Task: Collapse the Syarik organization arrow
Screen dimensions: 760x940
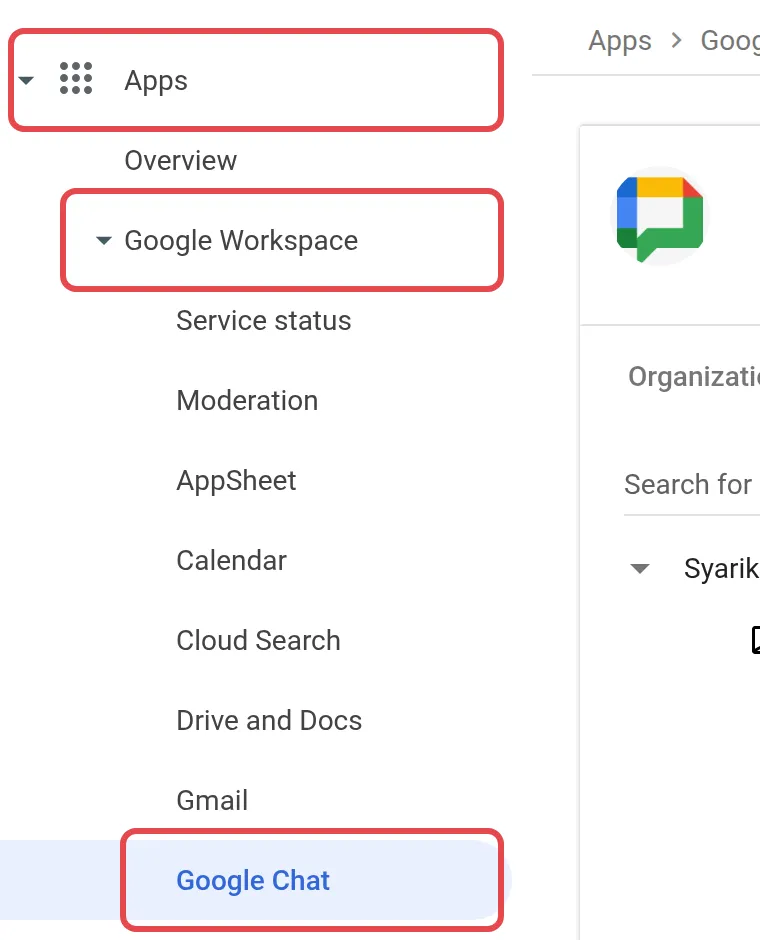Action: pyautogui.click(x=640, y=568)
